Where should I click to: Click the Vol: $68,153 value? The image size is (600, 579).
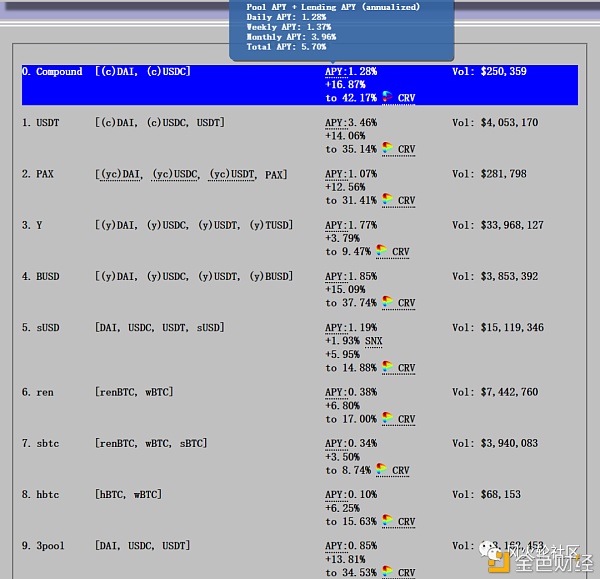click(486, 495)
